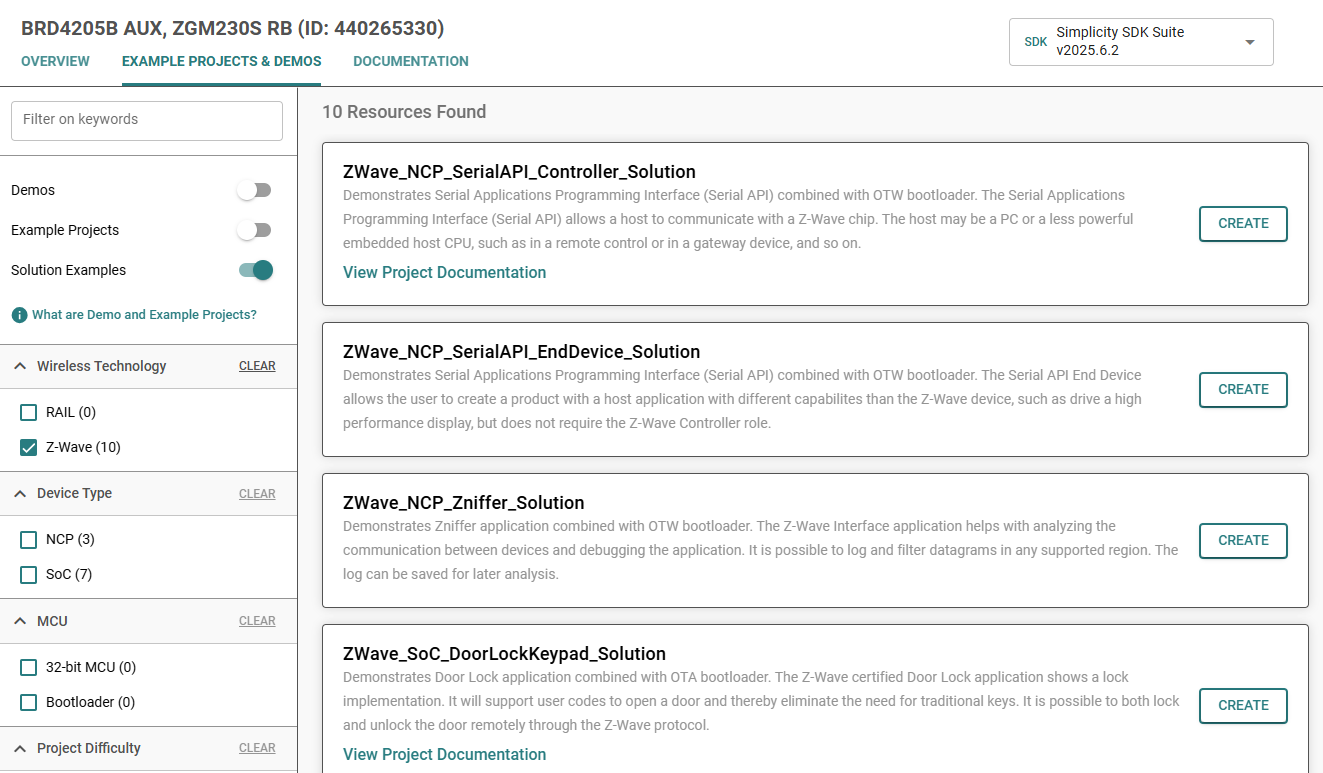Viewport: 1323px width, 773px height.
Task: Disable the Solution Examples toggle
Action: (254, 270)
